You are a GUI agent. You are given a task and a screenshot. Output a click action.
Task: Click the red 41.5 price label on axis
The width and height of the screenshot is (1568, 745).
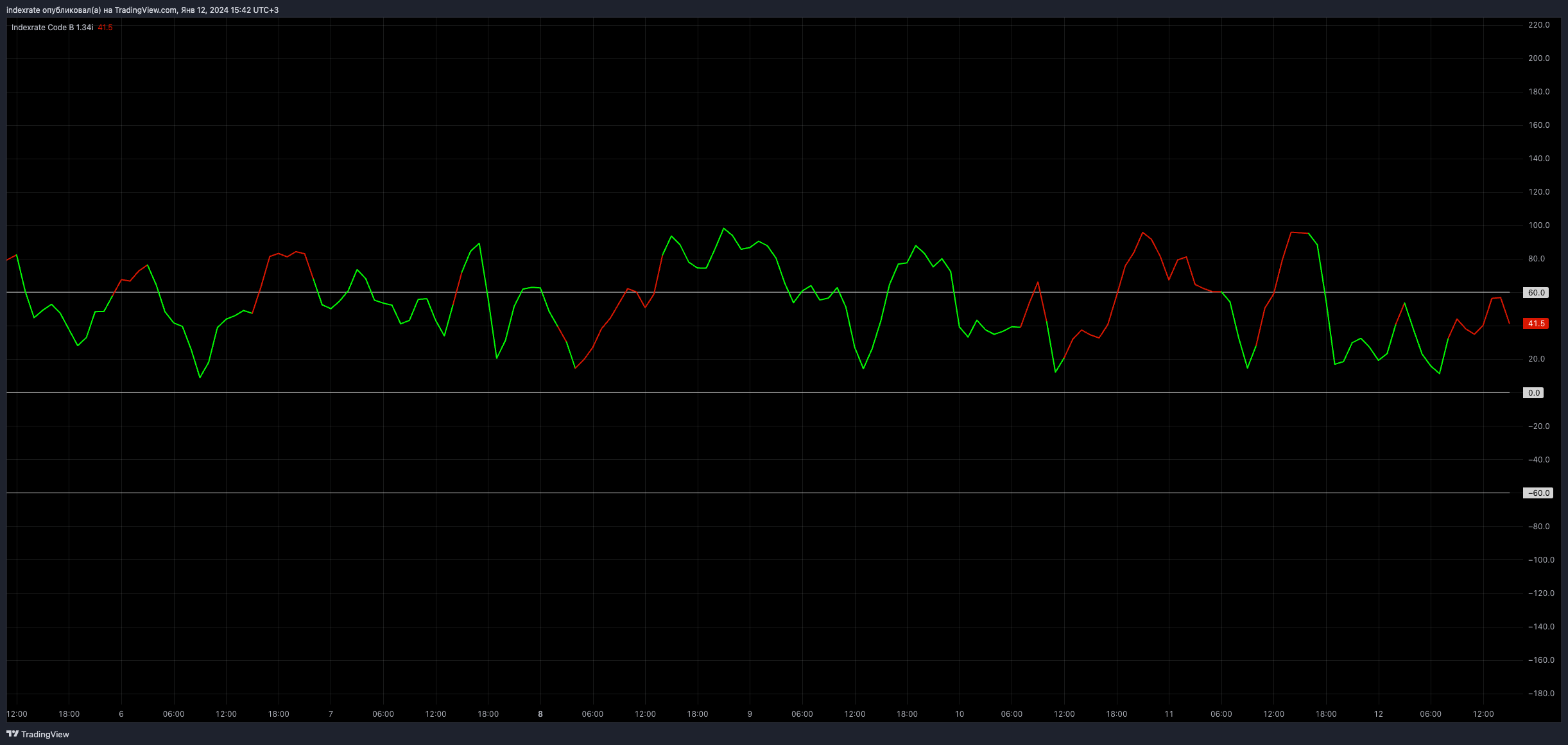coord(1536,324)
